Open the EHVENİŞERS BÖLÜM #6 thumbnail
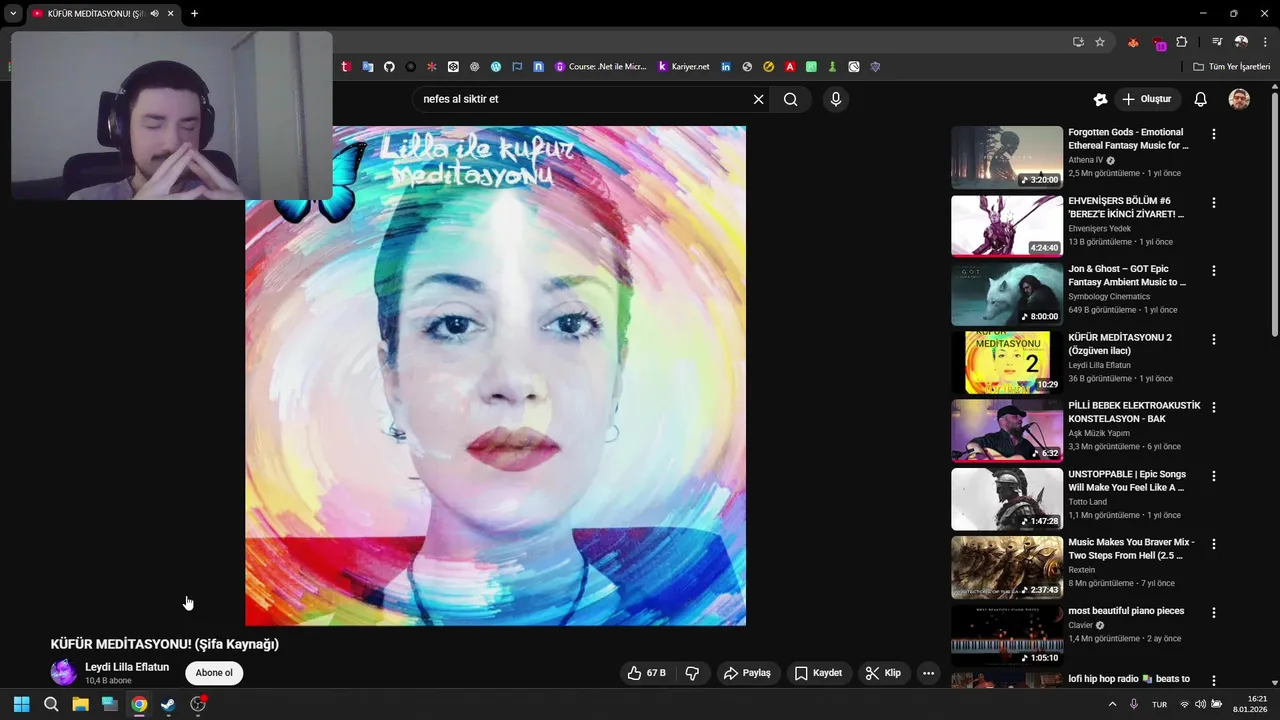This screenshot has height=720, width=1280. pos(1007,226)
